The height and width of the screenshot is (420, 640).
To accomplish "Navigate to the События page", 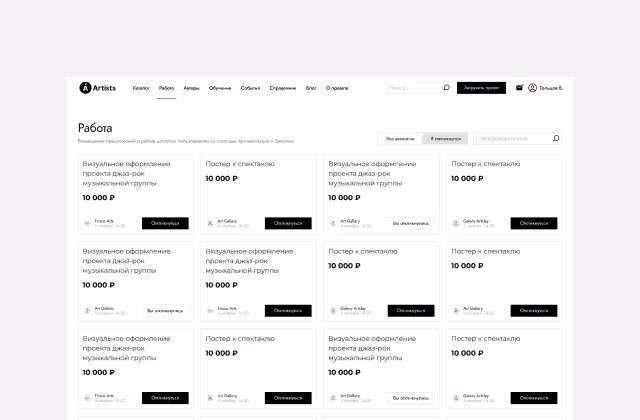I will (250, 88).
